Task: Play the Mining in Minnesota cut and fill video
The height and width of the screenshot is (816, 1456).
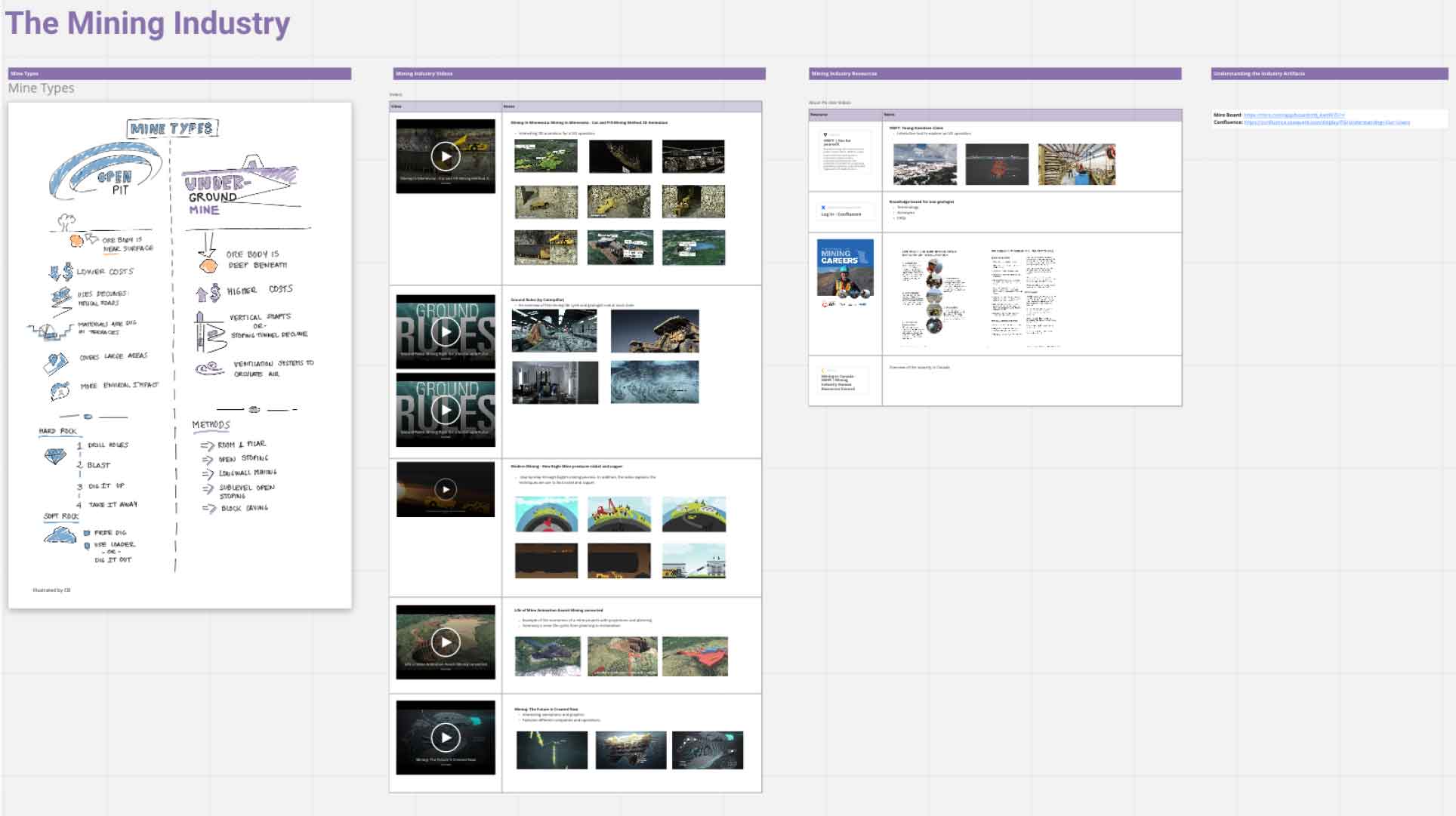Action: pos(446,156)
